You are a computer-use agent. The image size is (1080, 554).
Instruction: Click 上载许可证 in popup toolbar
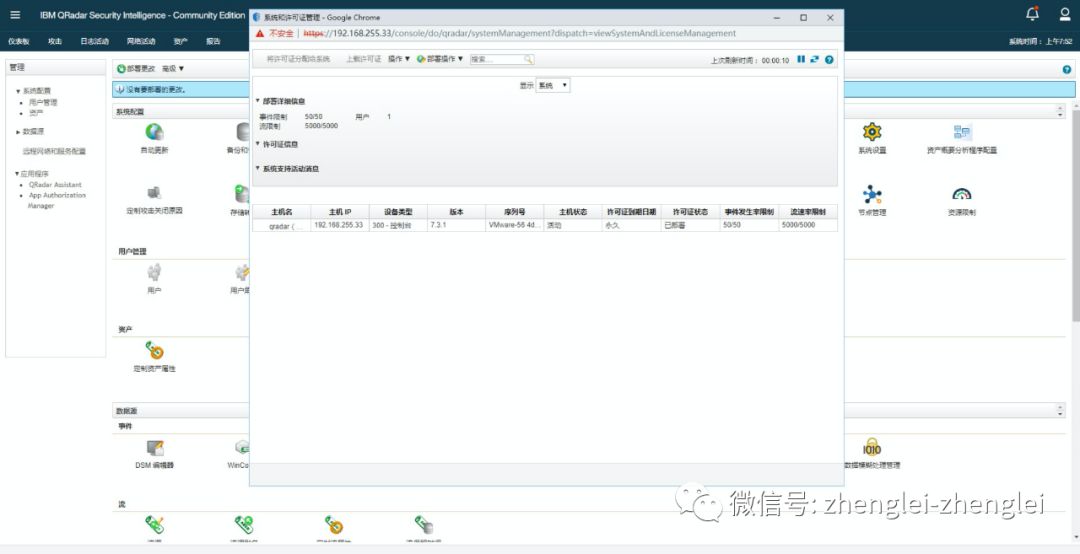click(364, 60)
